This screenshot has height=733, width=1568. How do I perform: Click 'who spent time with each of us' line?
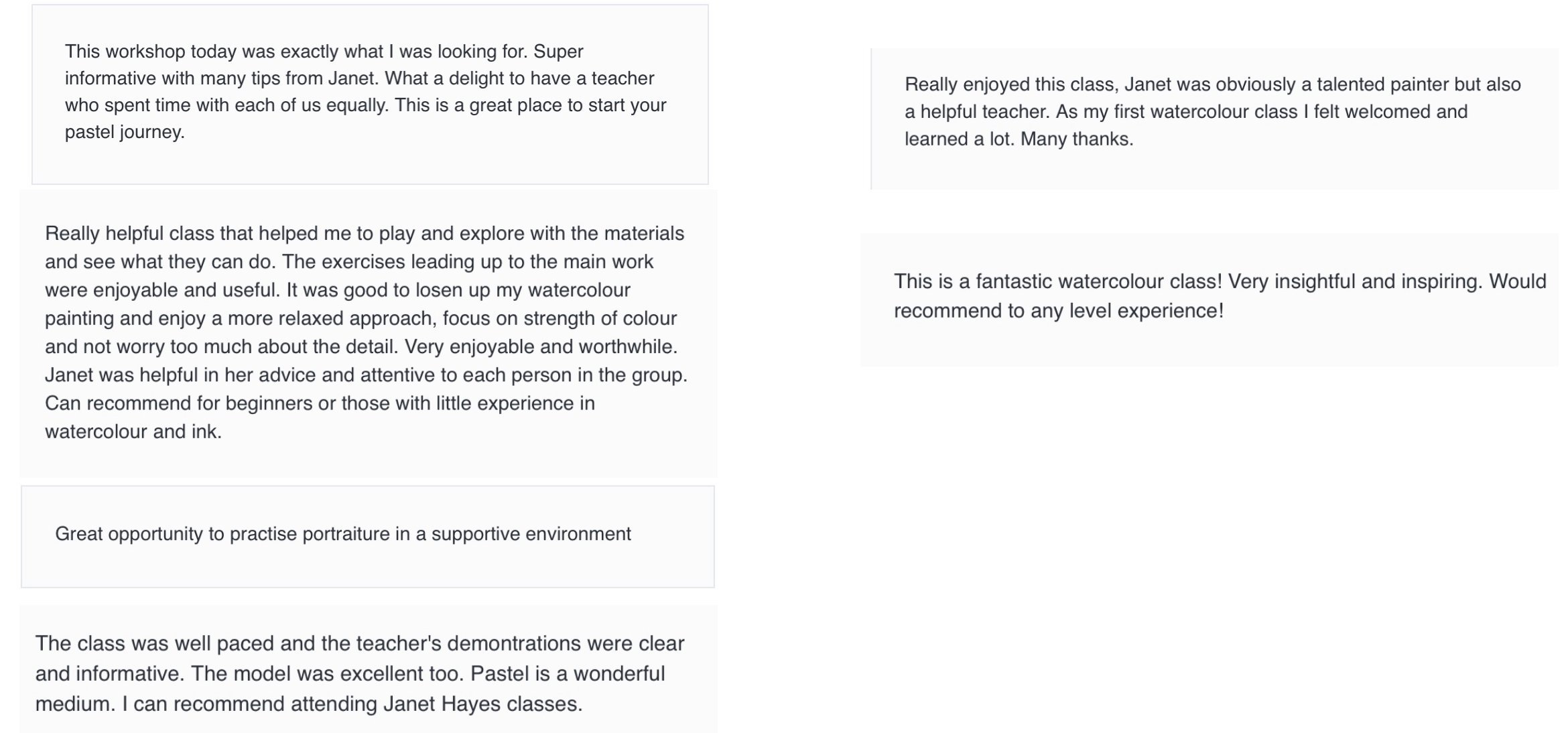pos(366,105)
